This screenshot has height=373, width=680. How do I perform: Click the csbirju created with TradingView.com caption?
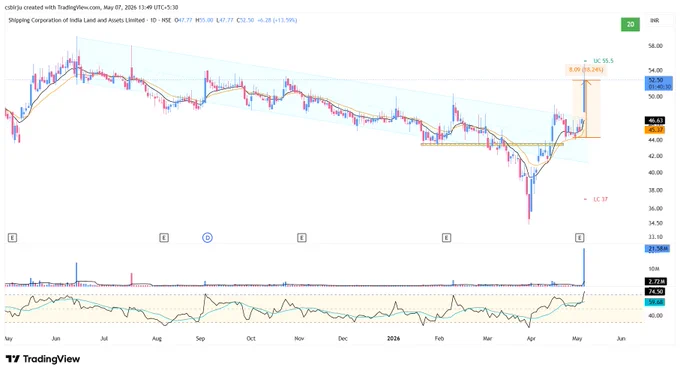tap(91, 7)
